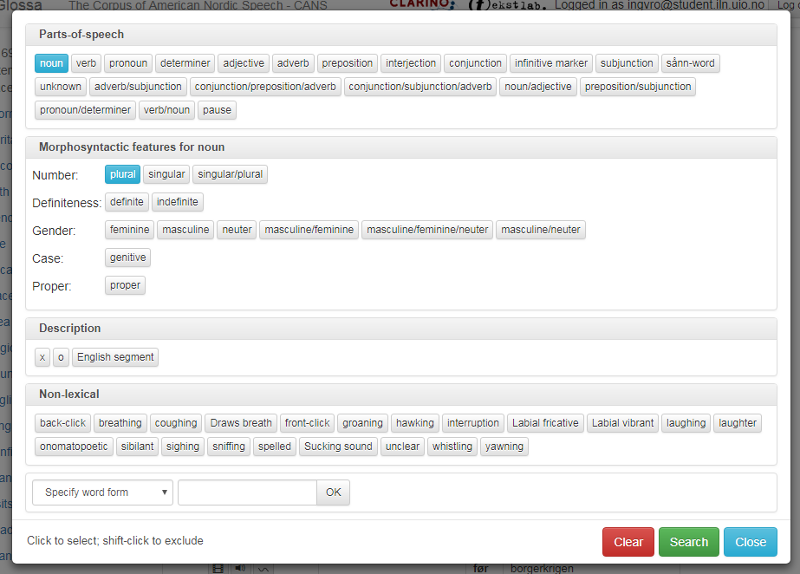Viewport: 800px width, 574px height.
Task: Select the interjection tag
Action: coord(411,63)
